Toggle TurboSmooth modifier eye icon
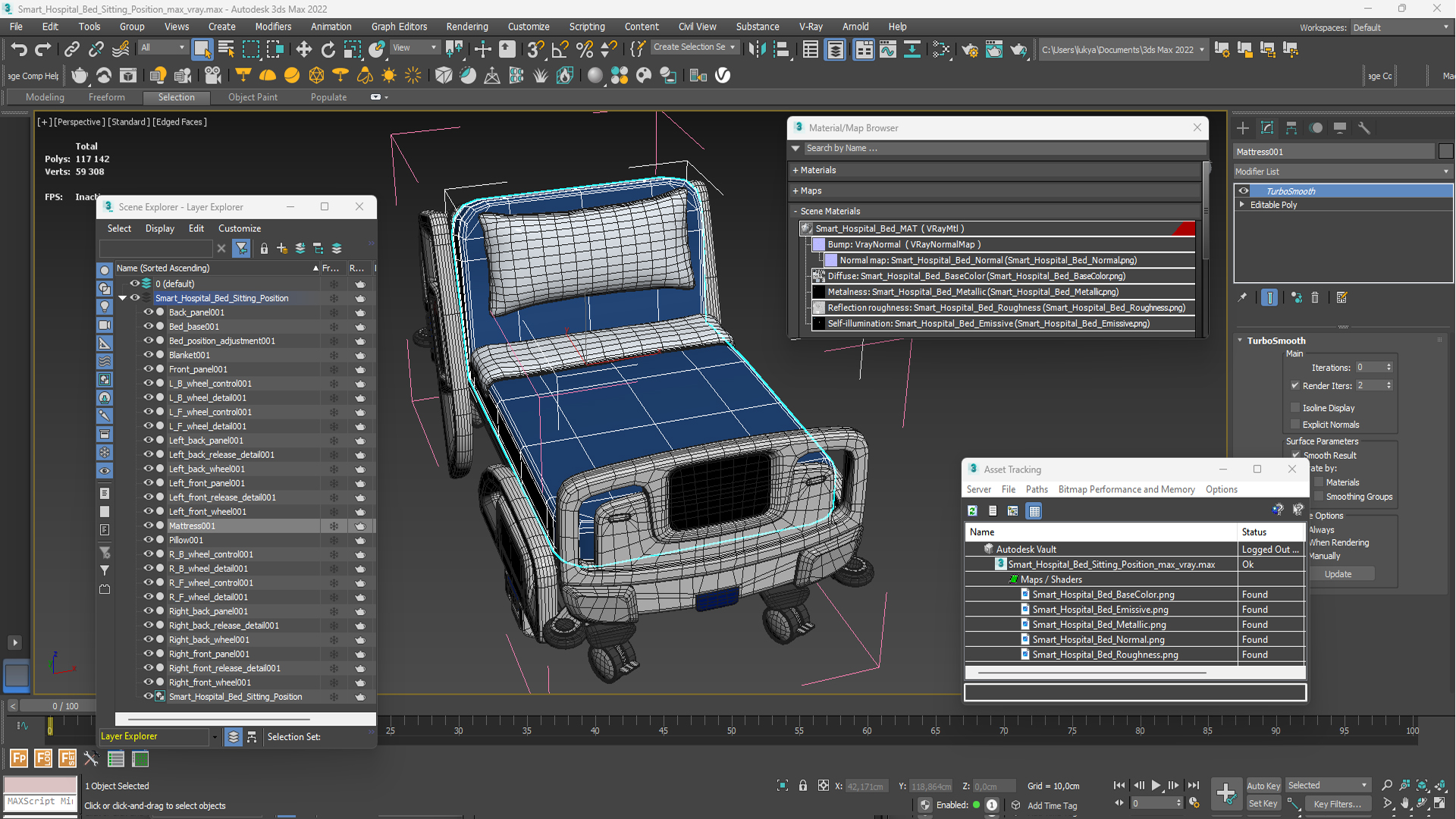This screenshot has height=819, width=1456. coord(1244,190)
